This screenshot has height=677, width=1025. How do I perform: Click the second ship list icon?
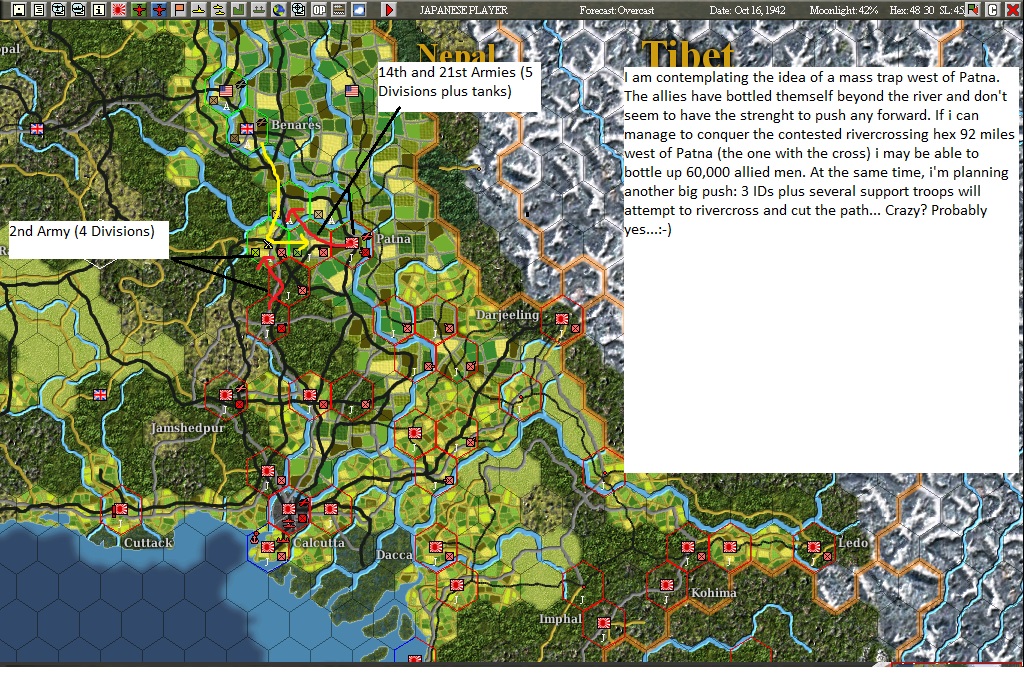78,9
